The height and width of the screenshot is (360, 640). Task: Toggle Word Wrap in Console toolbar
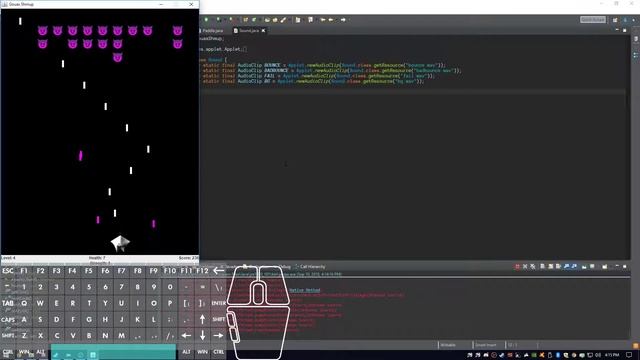(x=558, y=267)
